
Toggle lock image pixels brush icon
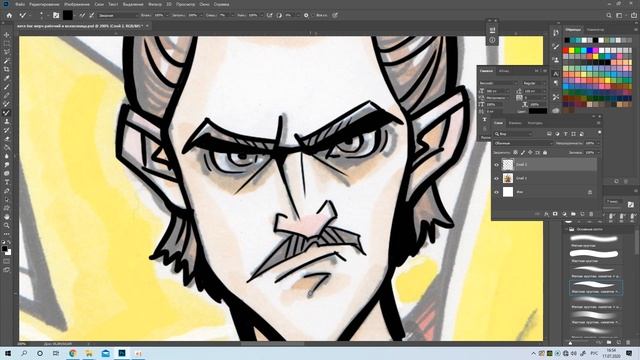523,153
